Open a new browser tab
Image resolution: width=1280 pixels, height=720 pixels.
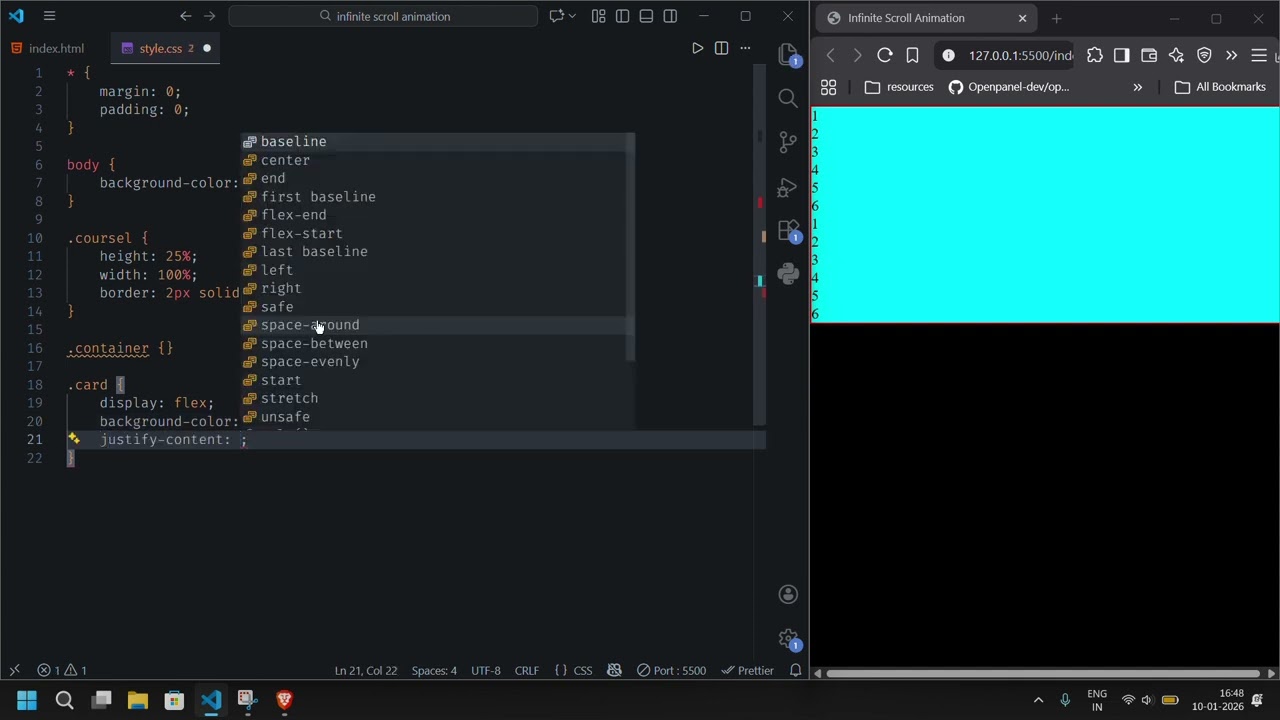1056,18
